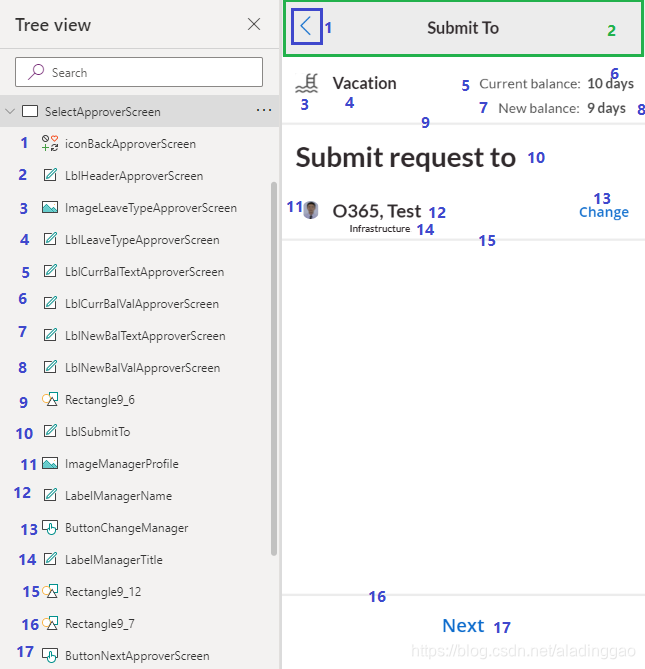This screenshot has height=669, width=645.
Task: Click the LblNewBalTextApproverScreen label icon
Action: click(50, 335)
